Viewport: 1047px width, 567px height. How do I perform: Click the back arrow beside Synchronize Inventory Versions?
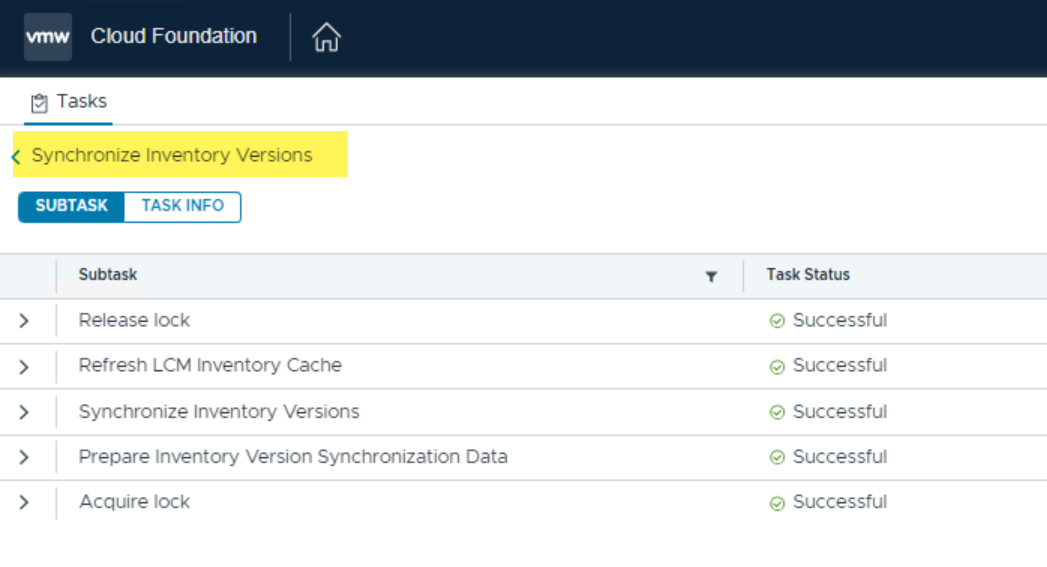(x=16, y=156)
